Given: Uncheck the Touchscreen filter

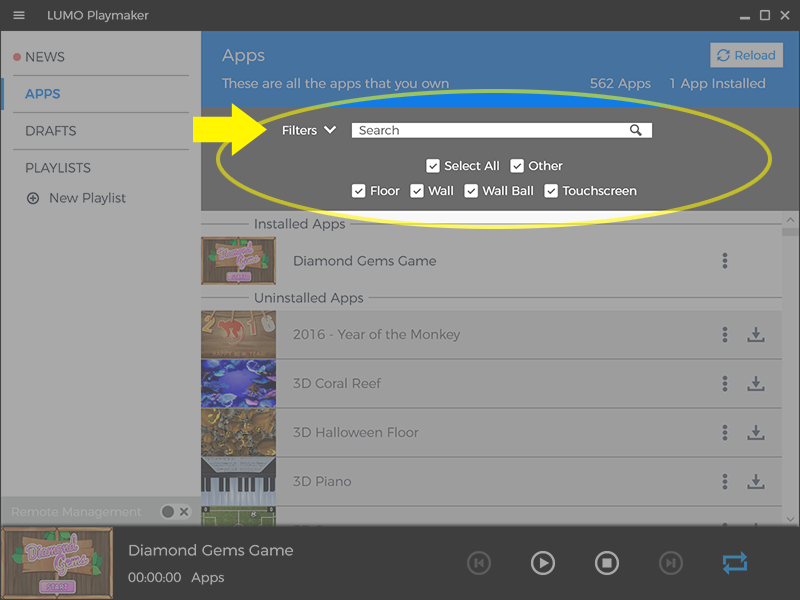Looking at the screenshot, I should coord(551,191).
